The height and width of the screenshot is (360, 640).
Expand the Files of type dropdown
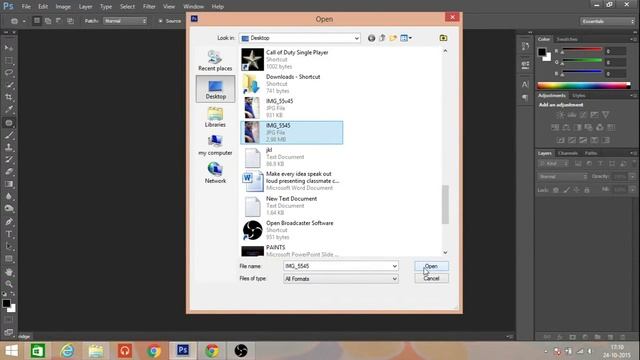(395, 279)
